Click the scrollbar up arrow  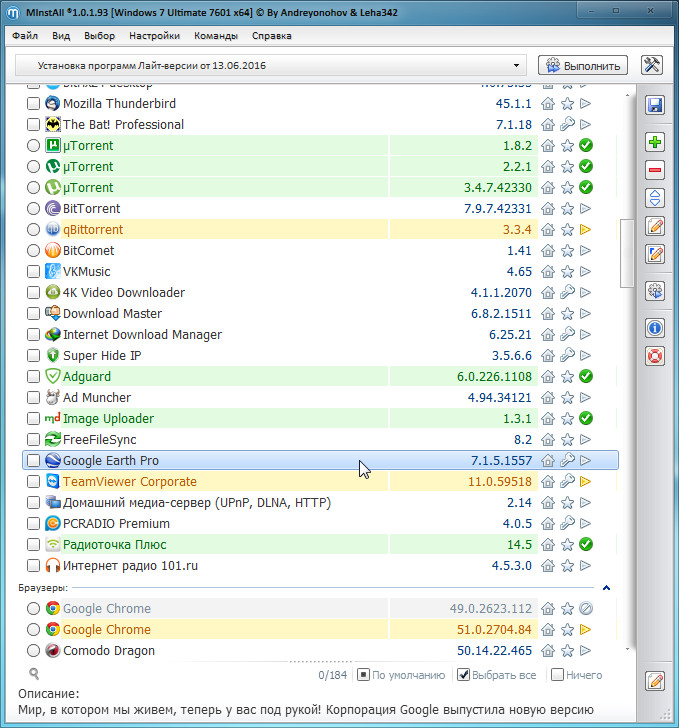tap(627, 95)
